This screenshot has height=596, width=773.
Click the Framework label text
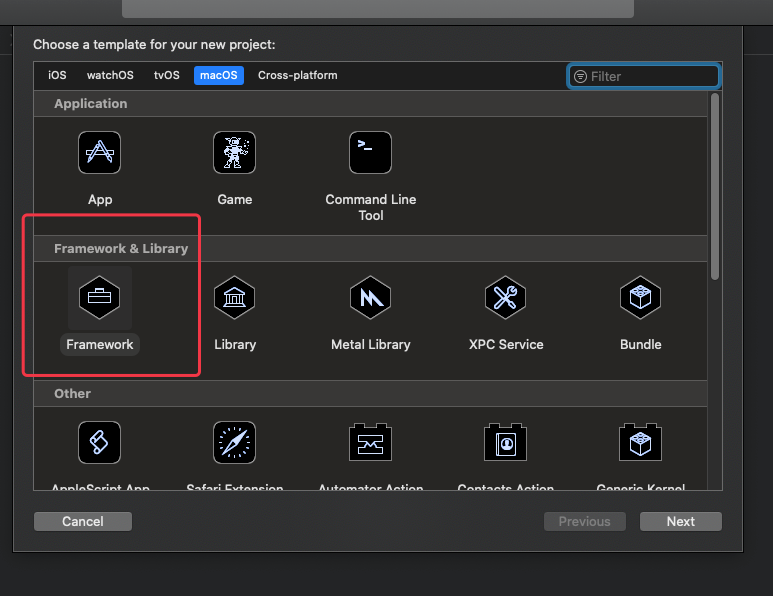coord(100,345)
